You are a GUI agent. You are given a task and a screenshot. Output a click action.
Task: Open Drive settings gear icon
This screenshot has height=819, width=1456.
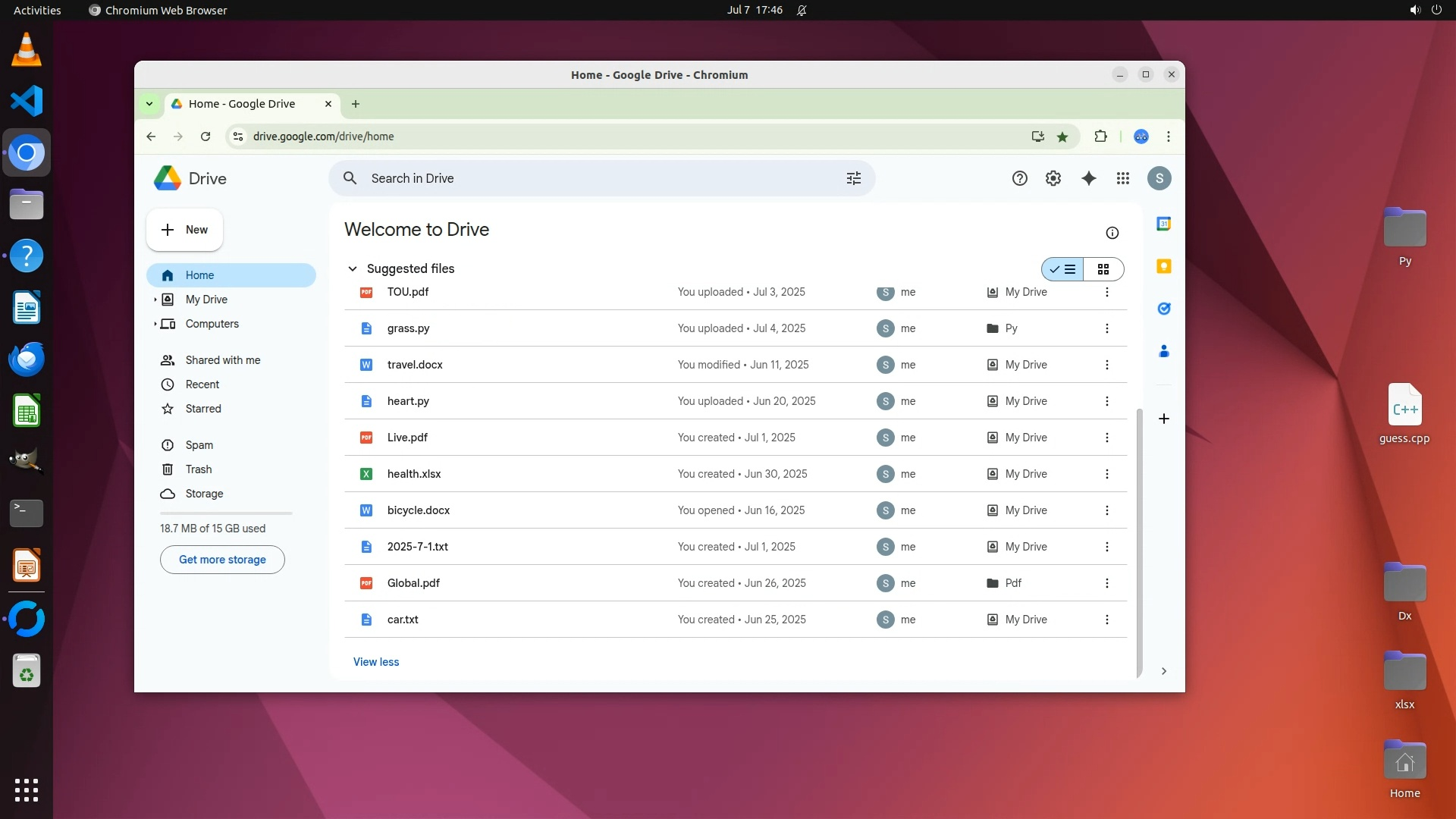[x=1053, y=178]
